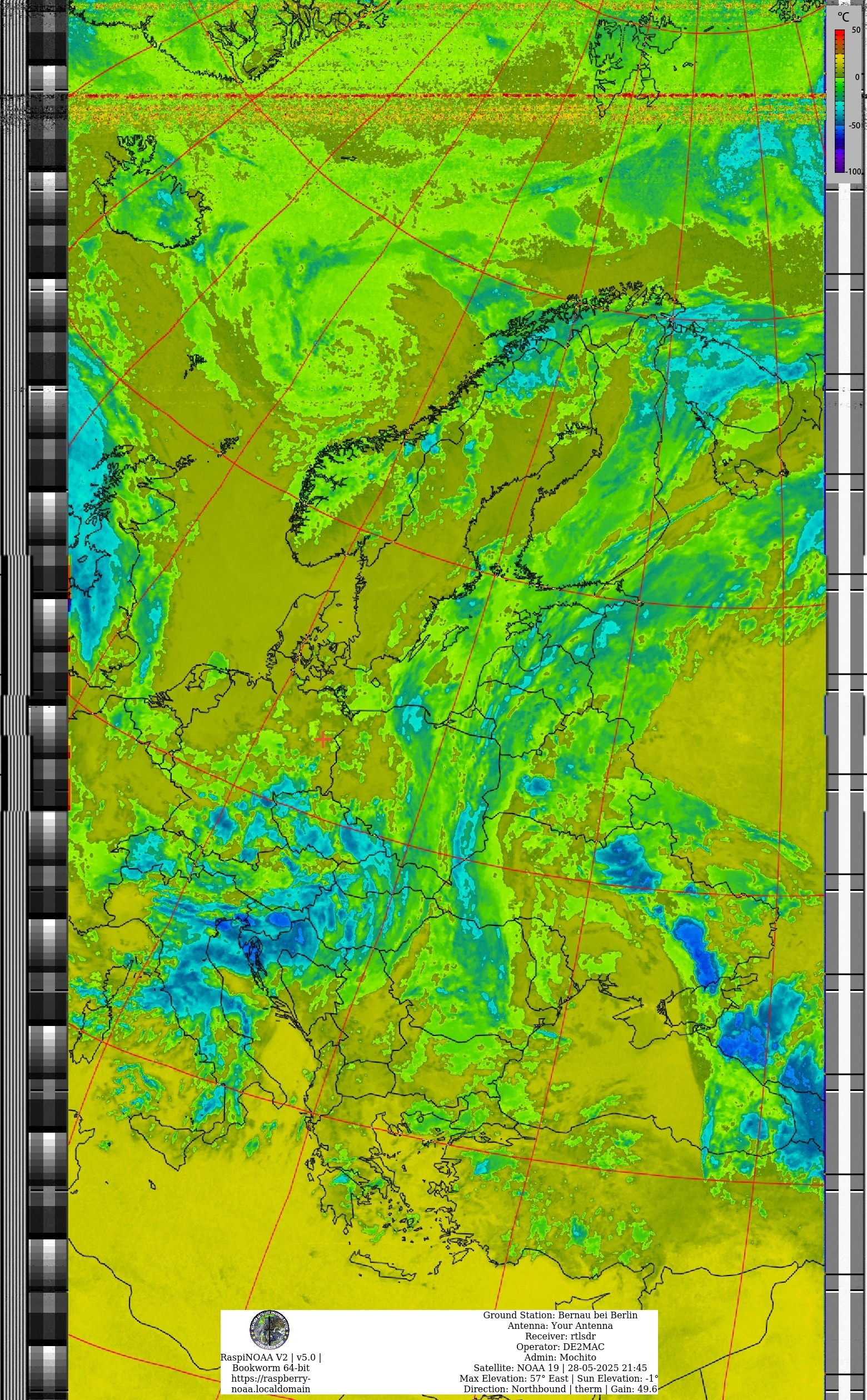The width and height of the screenshot is (867, 1400).
Task: Click the '-50' value on temperature legend
Action: 854,125
